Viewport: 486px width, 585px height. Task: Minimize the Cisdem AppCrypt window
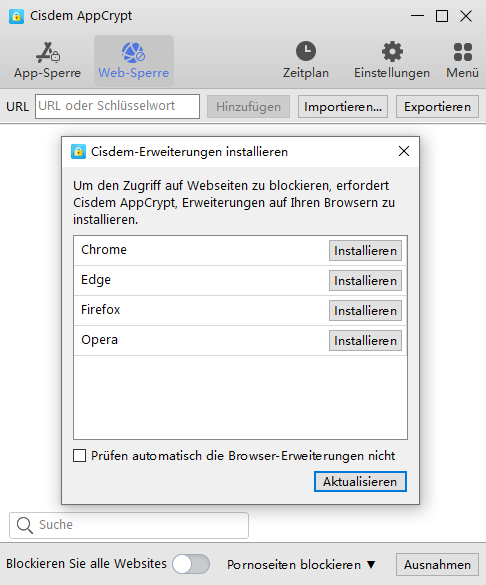pyautogui.click(x=417, y=16)
